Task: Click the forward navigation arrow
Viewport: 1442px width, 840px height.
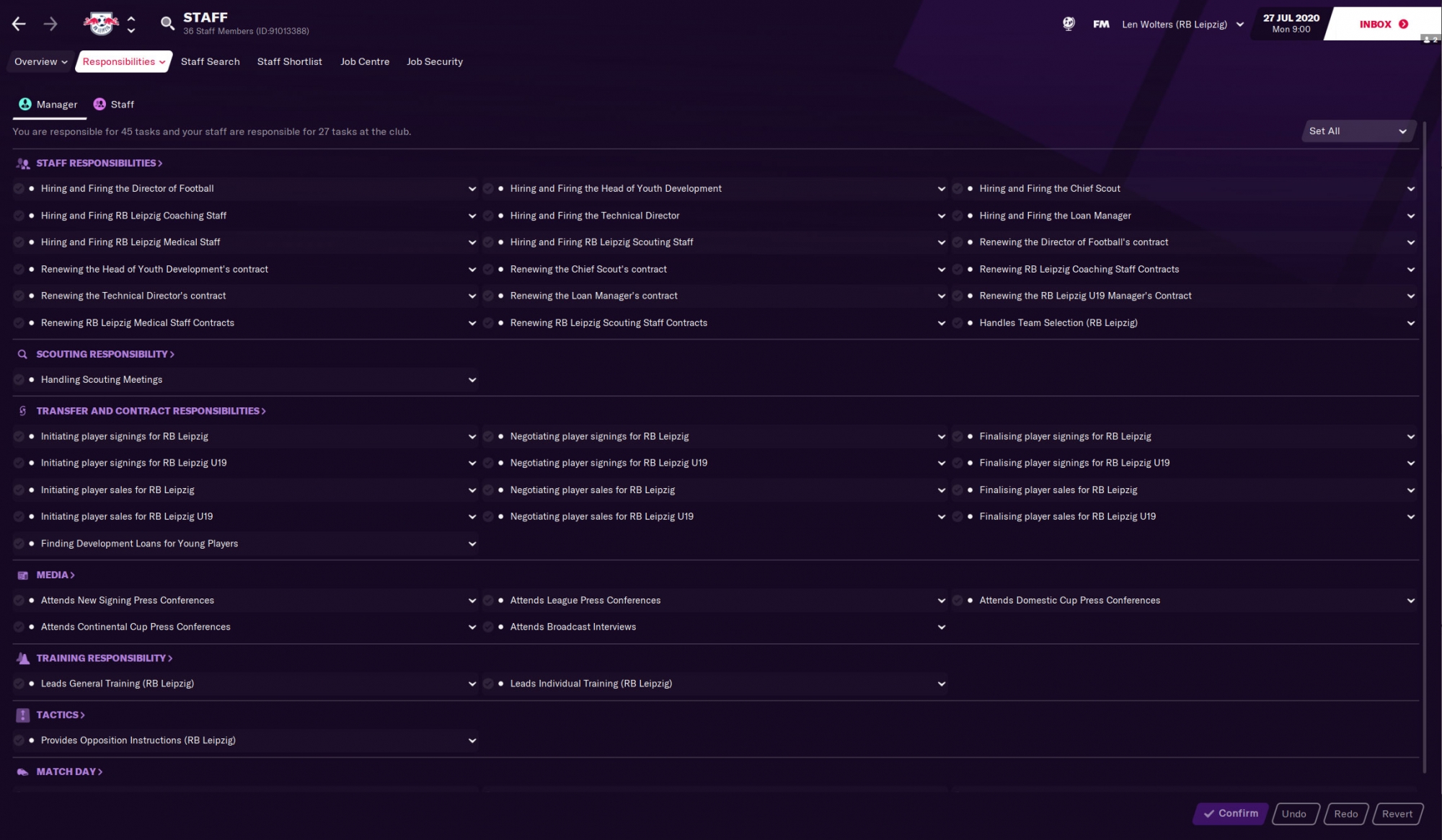Action: click(x=50, y=24)
